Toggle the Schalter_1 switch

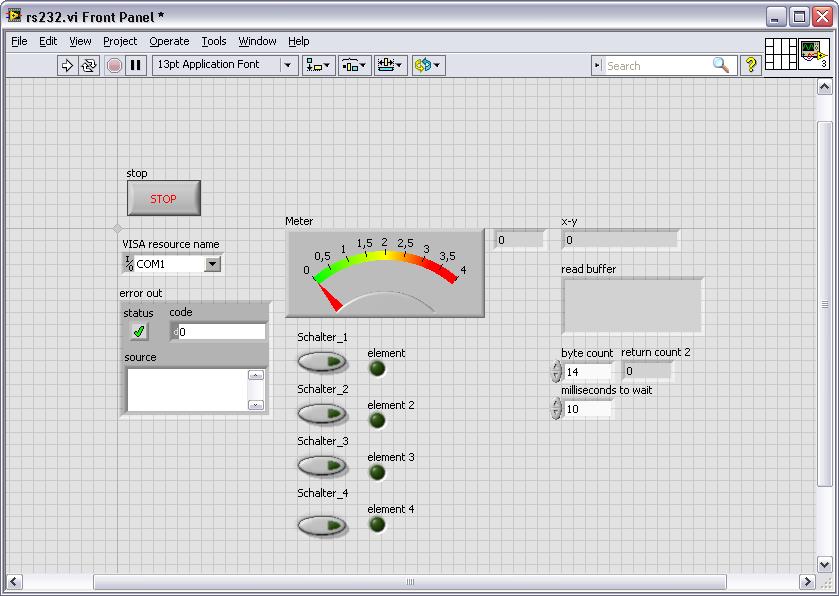(x=322, y=362)
